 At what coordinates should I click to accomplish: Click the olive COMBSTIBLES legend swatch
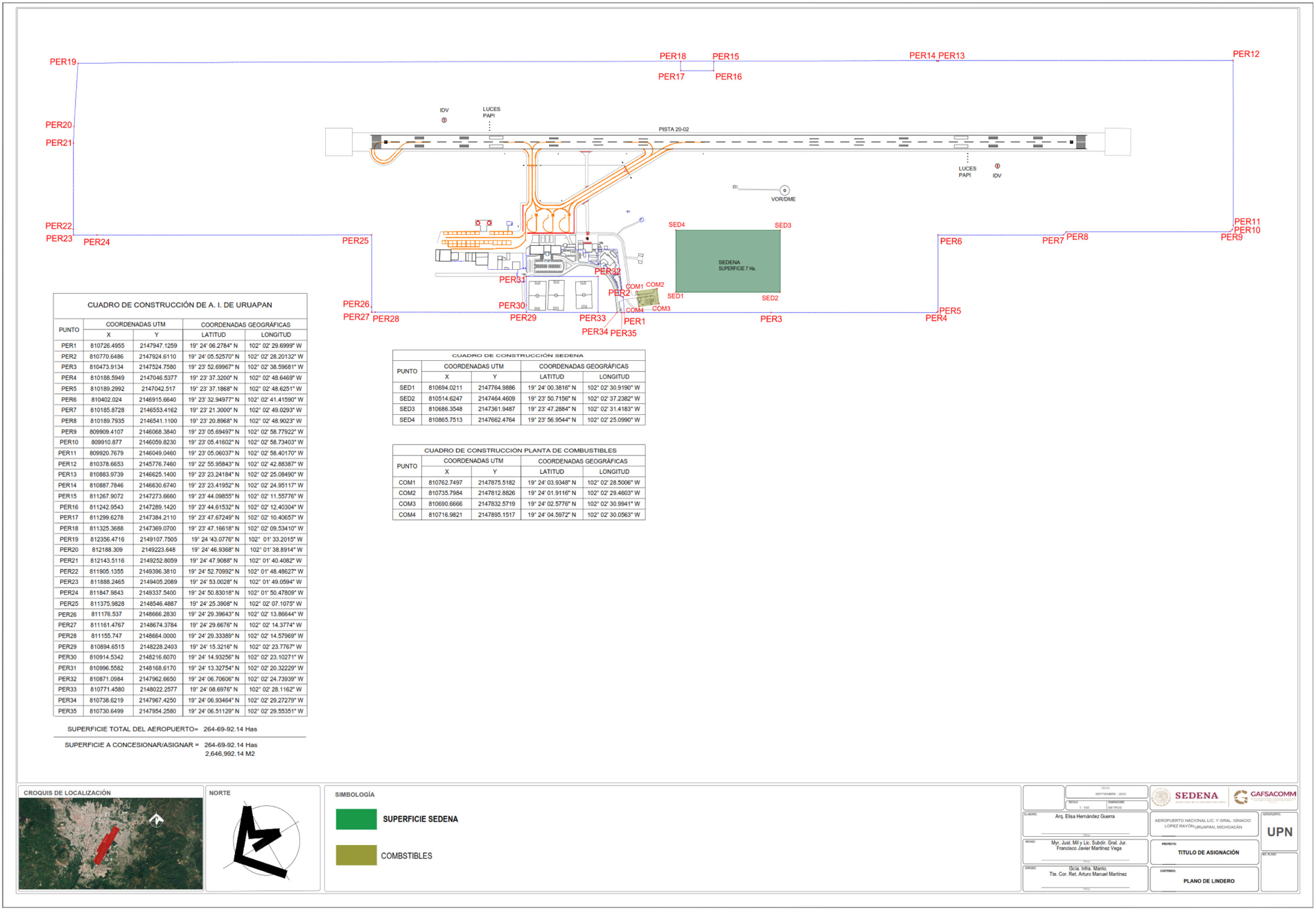(x=356, y=856)
